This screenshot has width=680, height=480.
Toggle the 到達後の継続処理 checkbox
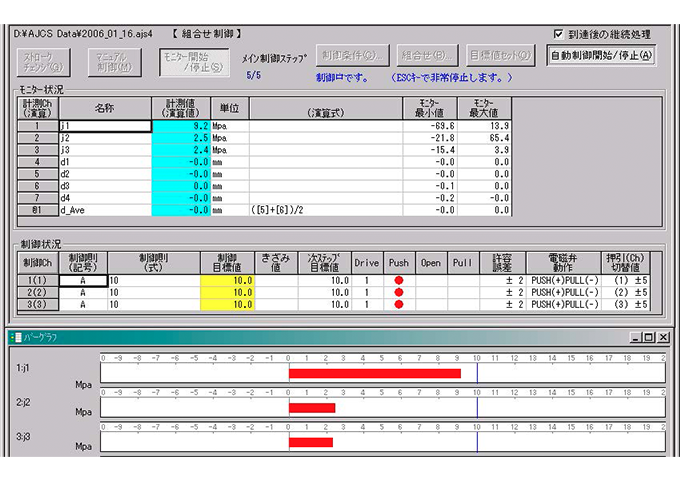[x=559, y=34]
